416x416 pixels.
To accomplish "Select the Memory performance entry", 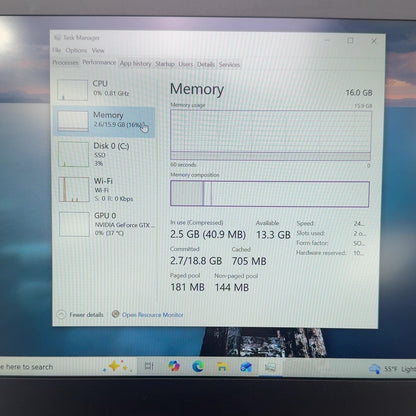I will coord(104,121).
